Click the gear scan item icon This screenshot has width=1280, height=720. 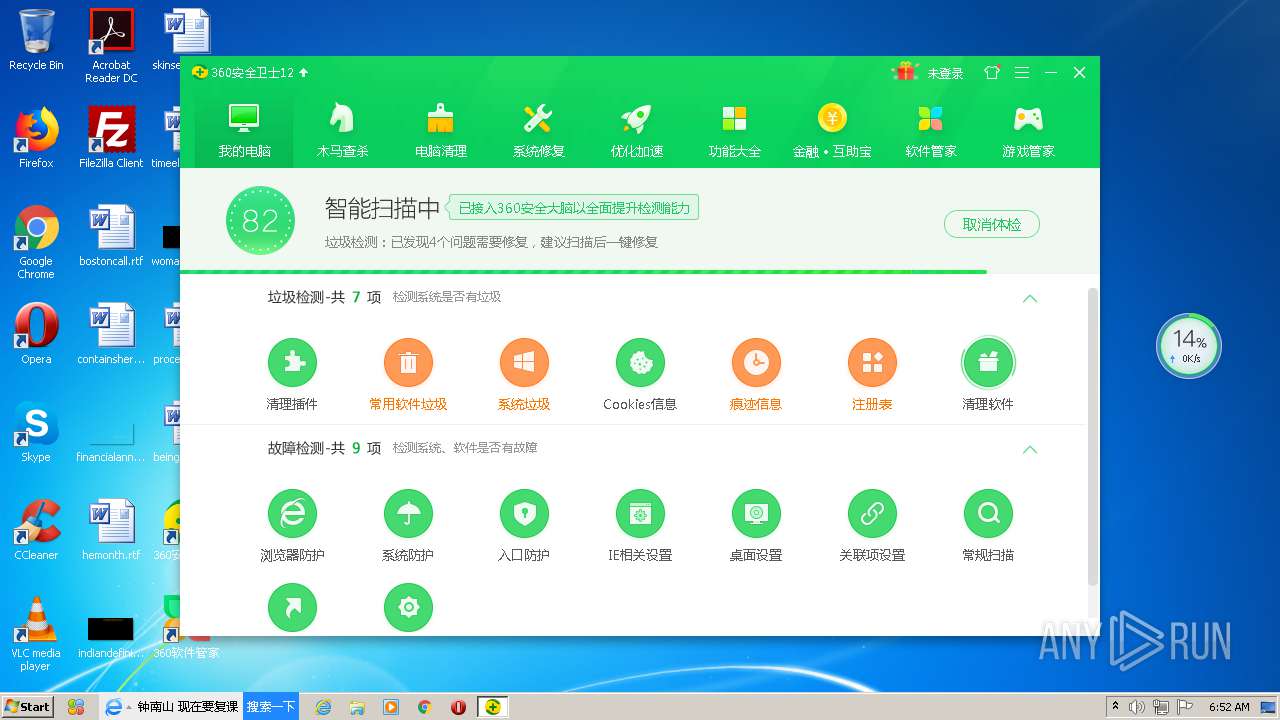(408, 608)
